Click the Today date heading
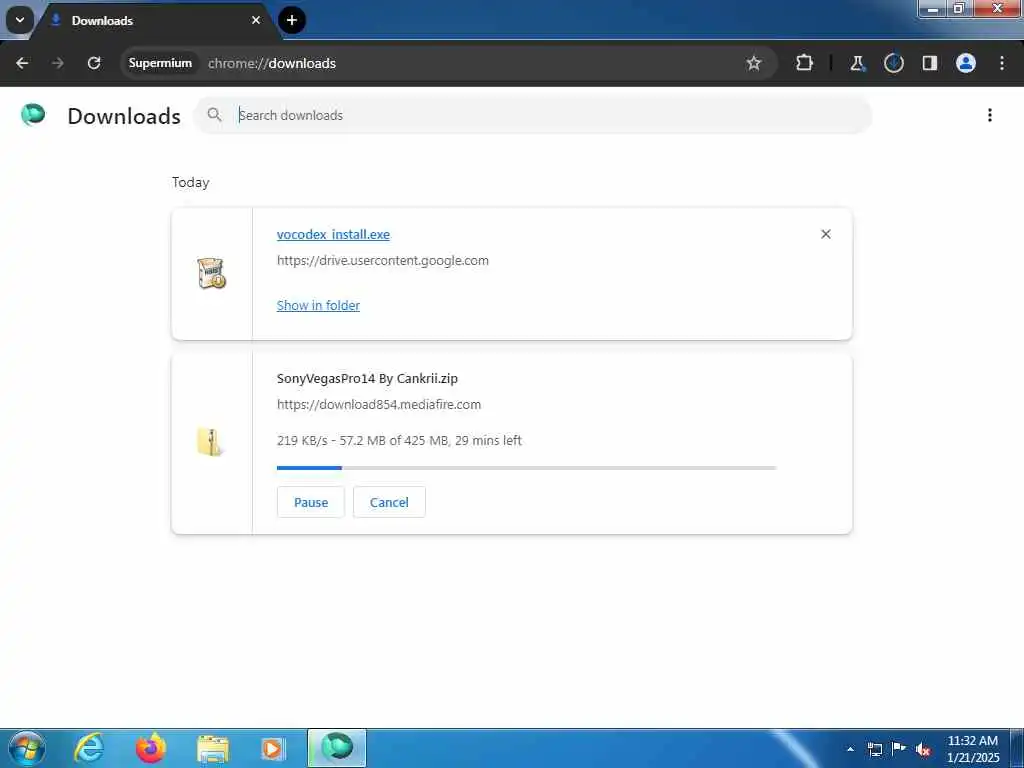 (x=191, y=182)
